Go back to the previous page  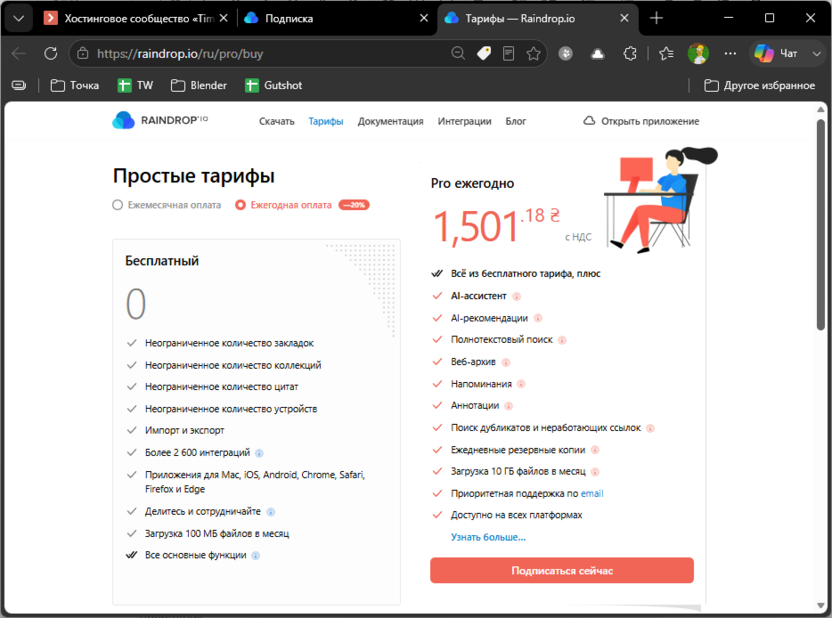(19, 54)
